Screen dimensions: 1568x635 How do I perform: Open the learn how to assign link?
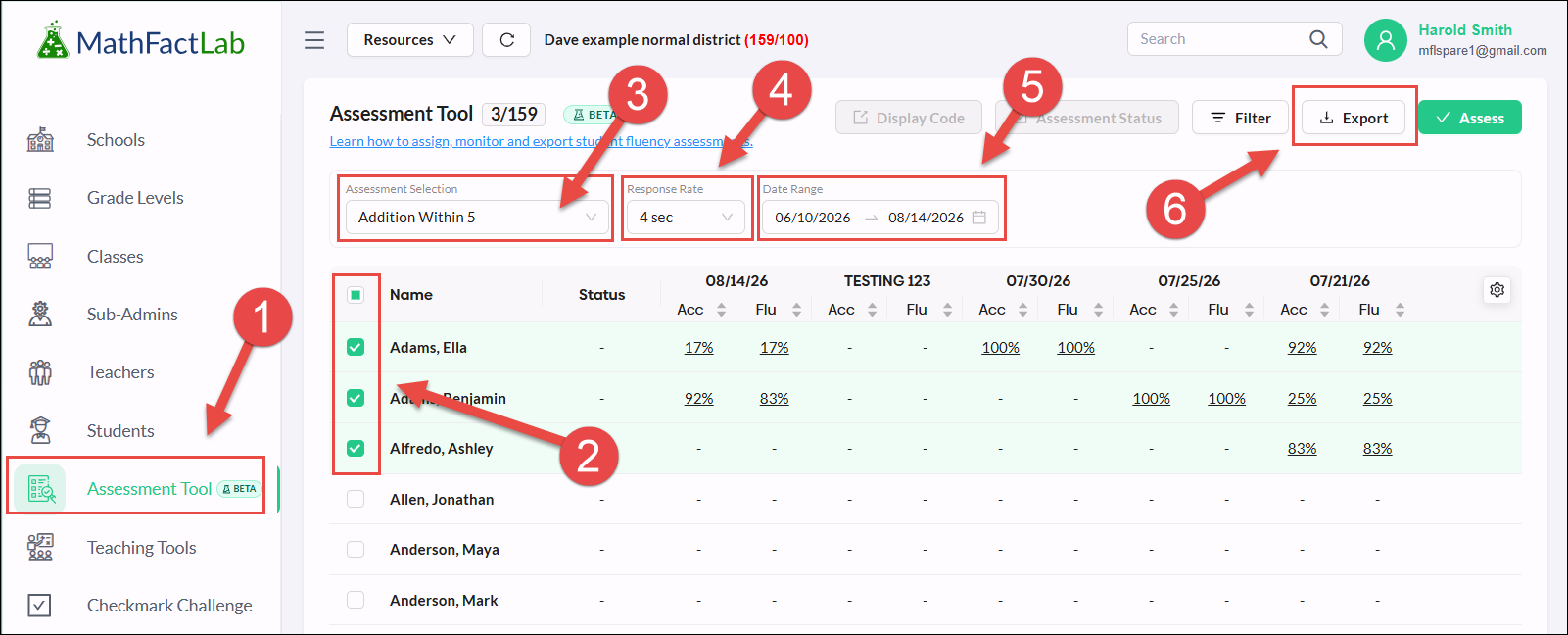coord(541,142)
